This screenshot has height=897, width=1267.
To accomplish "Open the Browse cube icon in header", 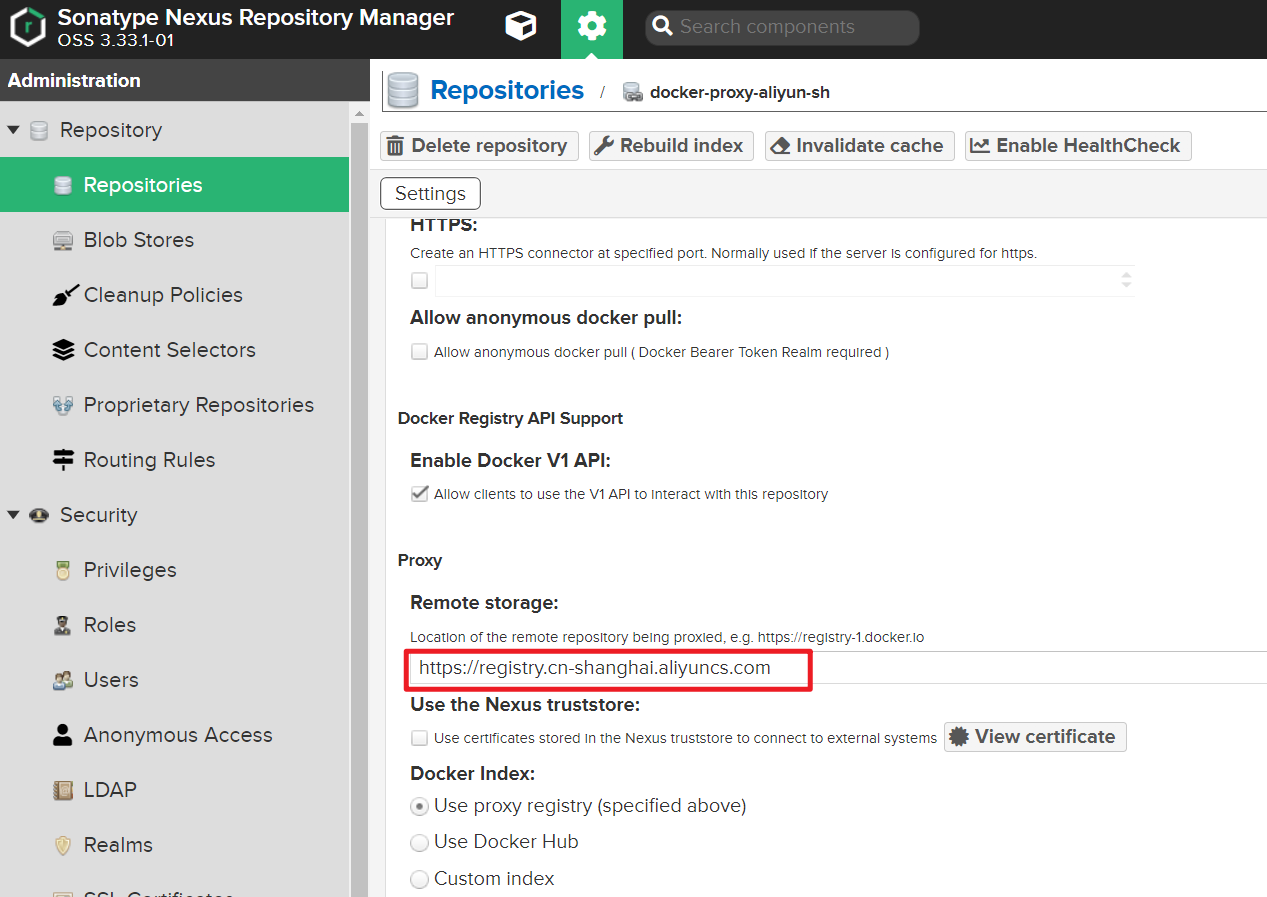I will (x=521, y=27).
